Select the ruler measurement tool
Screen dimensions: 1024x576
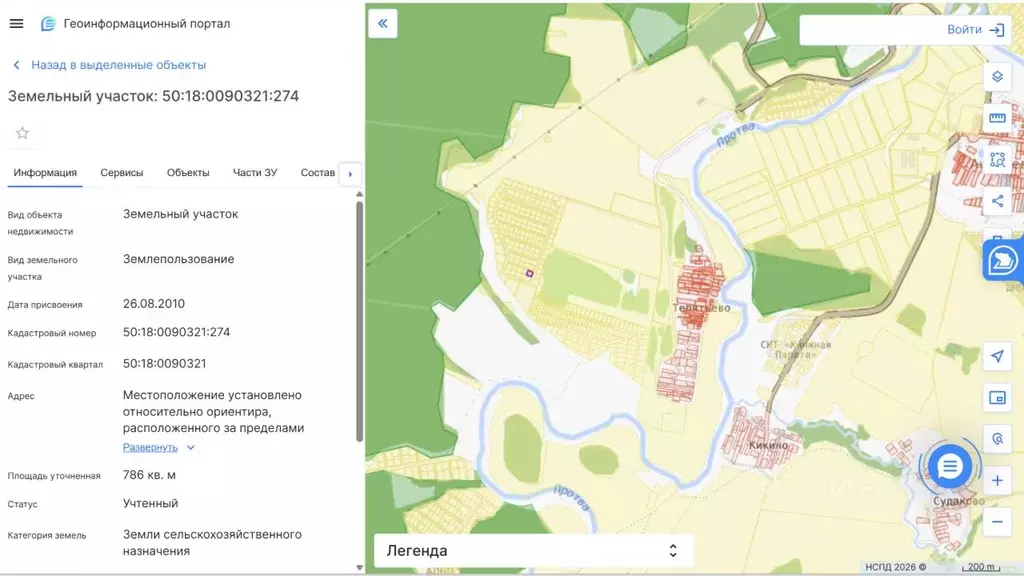click(x=997, y=118)
